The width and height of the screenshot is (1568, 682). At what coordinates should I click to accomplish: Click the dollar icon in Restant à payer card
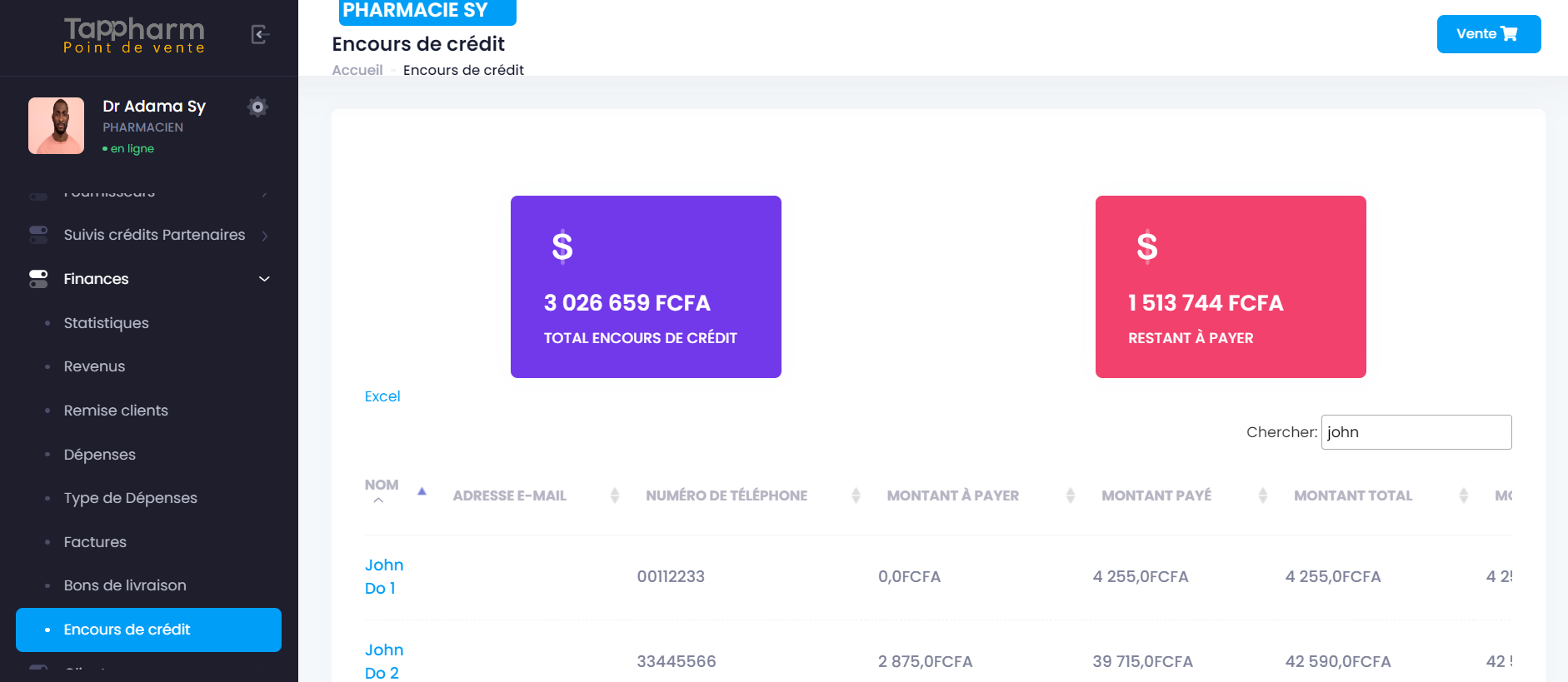pos(1147,246)
